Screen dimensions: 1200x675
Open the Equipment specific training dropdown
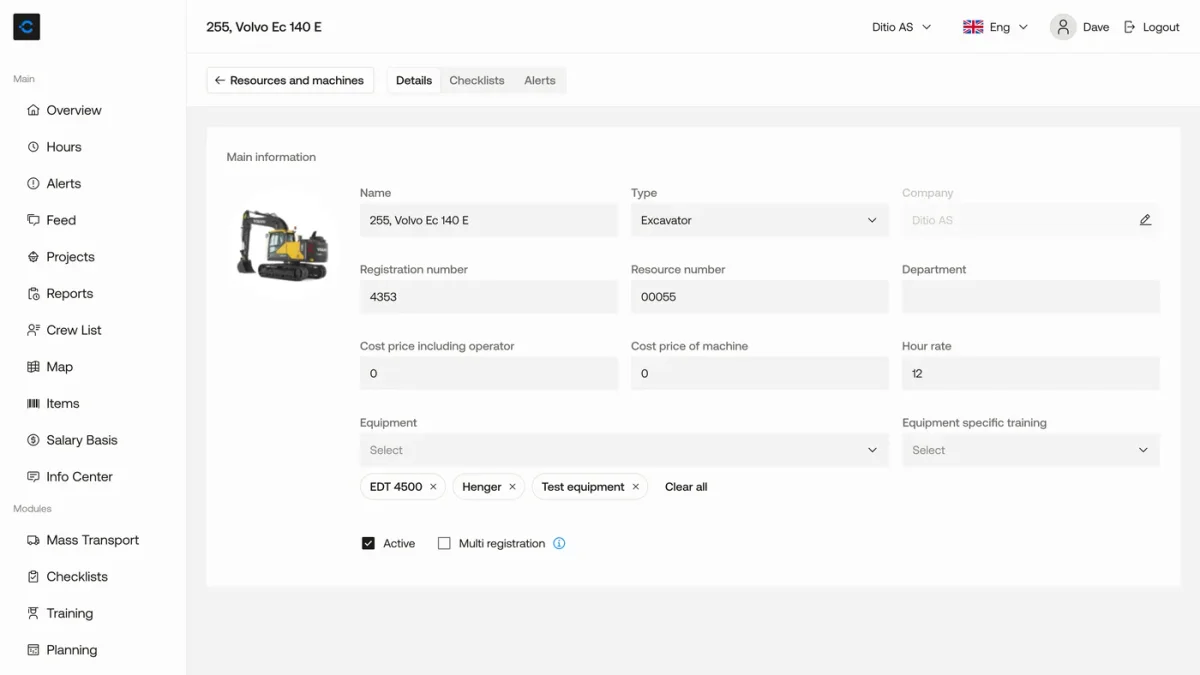[1031, 450]
